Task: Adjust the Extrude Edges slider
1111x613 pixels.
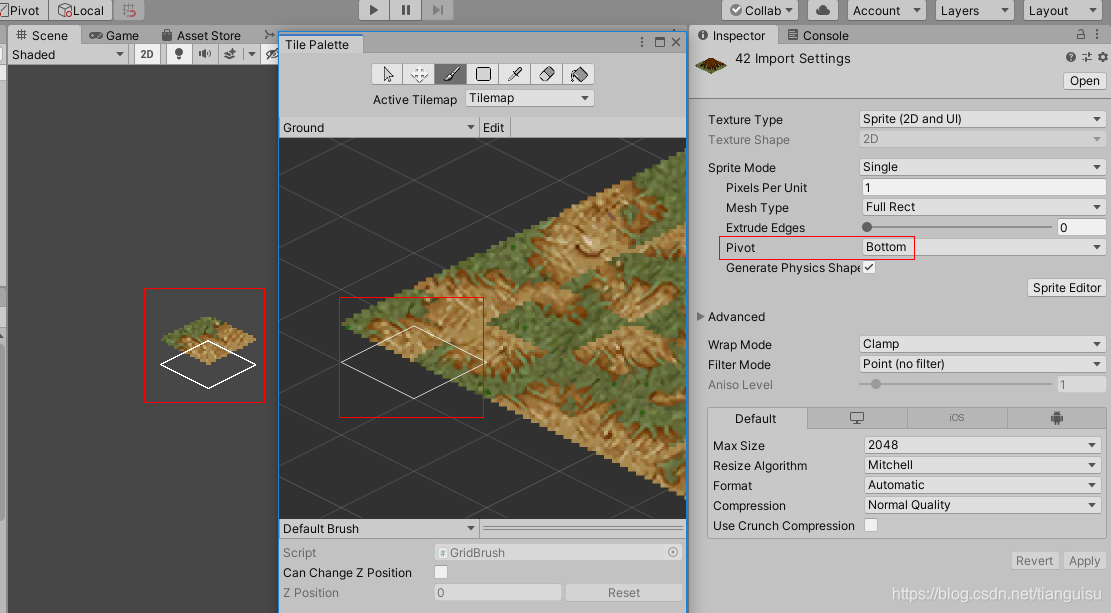Action: [x=957, y=227]
